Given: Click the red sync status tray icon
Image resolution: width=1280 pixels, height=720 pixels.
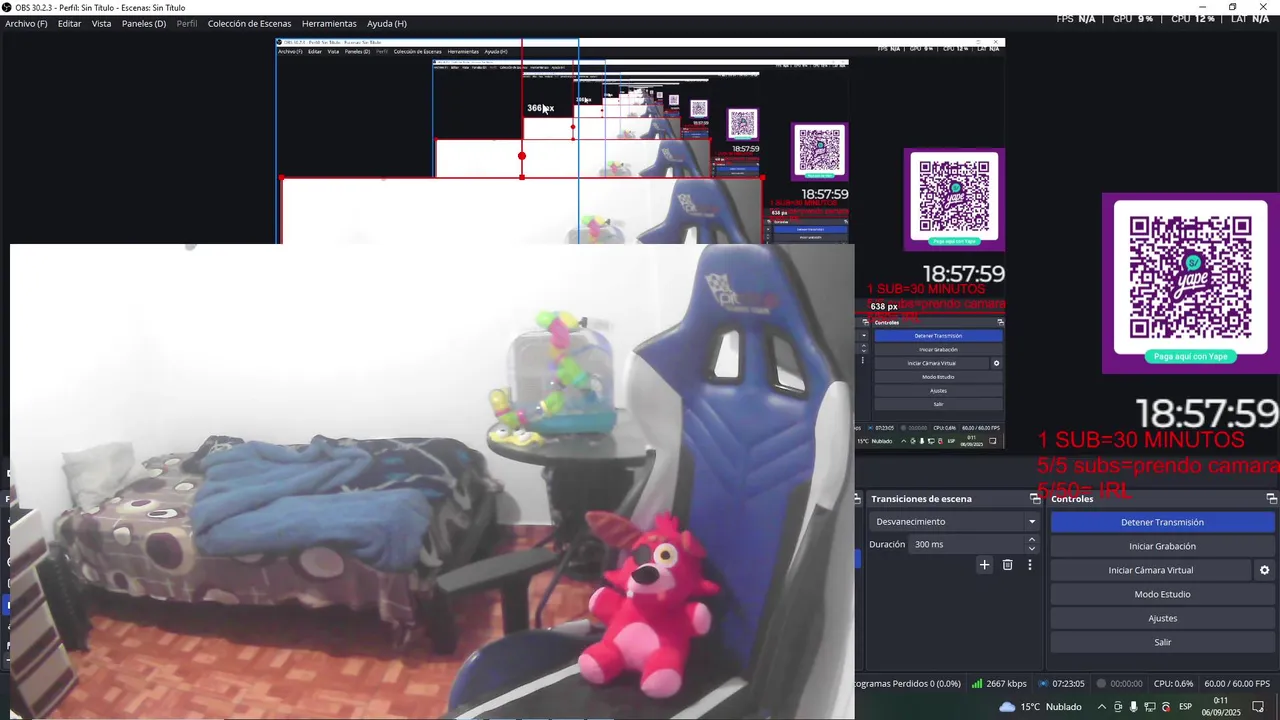Looking at the screenshot, I should 1165,706.
